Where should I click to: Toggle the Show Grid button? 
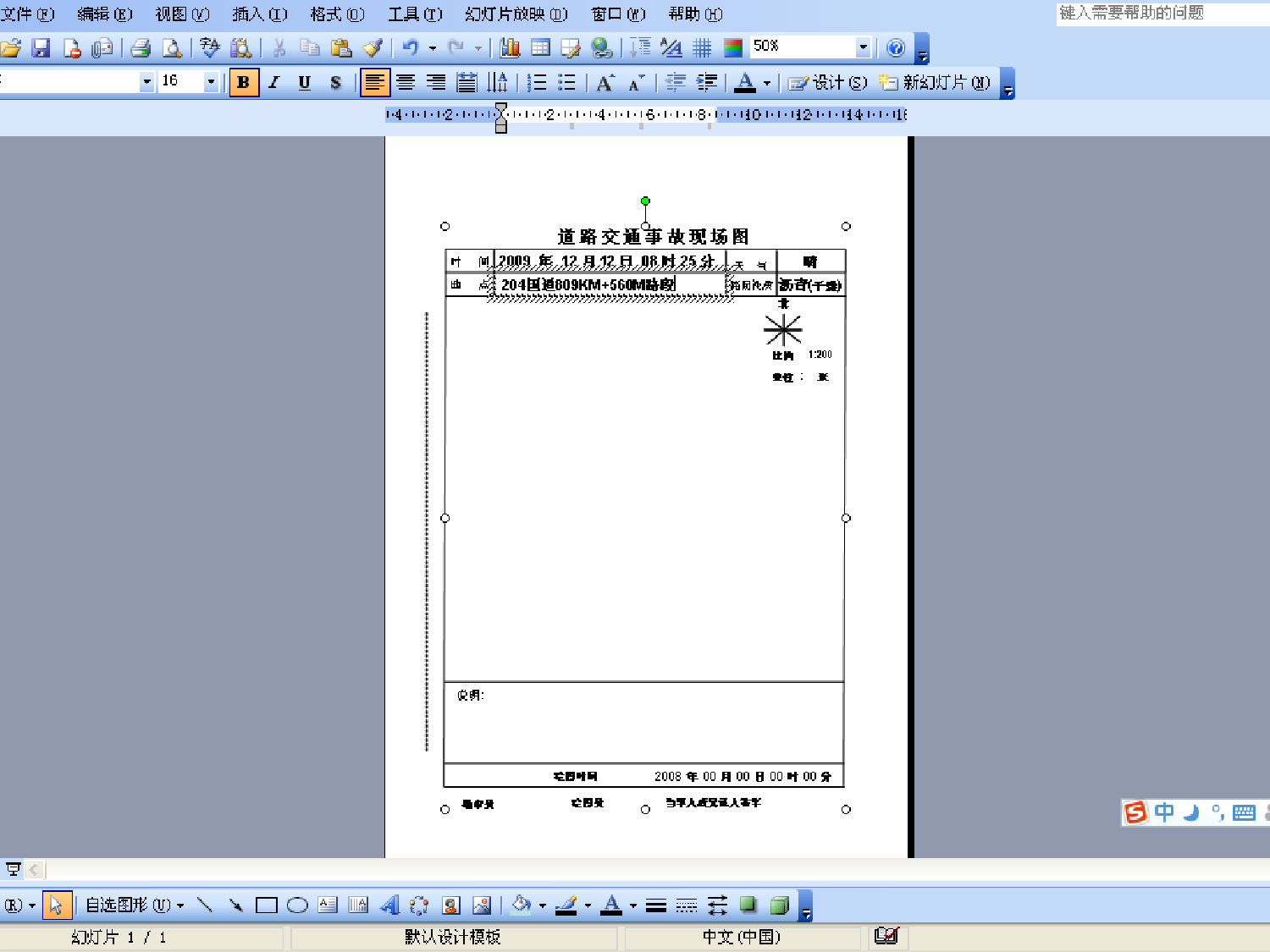pyautogui.click(x=702, y=48)
